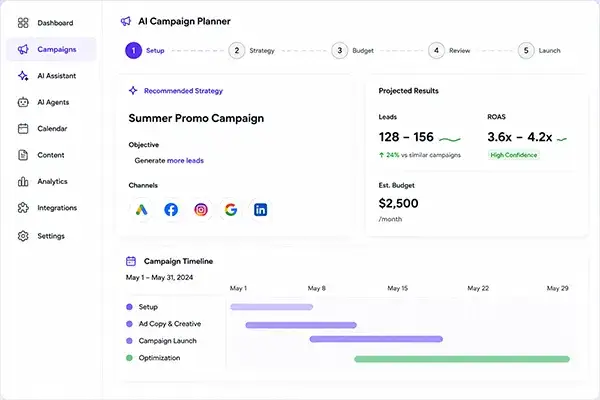The height and width of the screenshot is (400, 600).
Task: Select the Instagram channel icon
Action: tap(201, 210)
